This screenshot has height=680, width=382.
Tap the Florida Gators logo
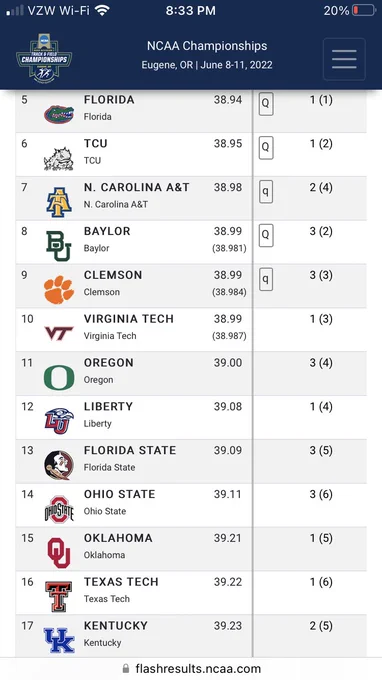pos(59,114)
